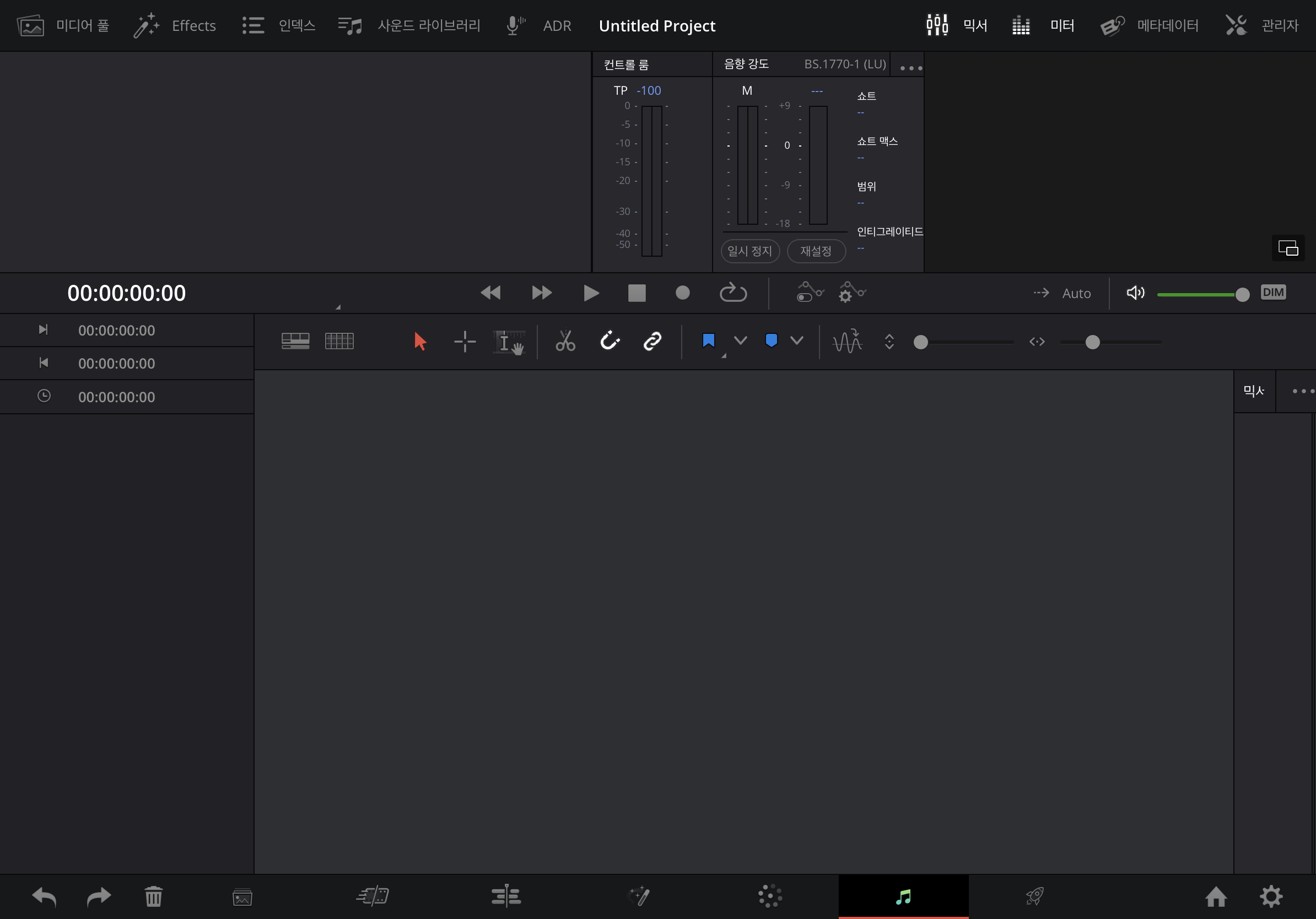Open the loudness panel three-dot menu
The image size is (1316, 919).
(x=910, y=68)
